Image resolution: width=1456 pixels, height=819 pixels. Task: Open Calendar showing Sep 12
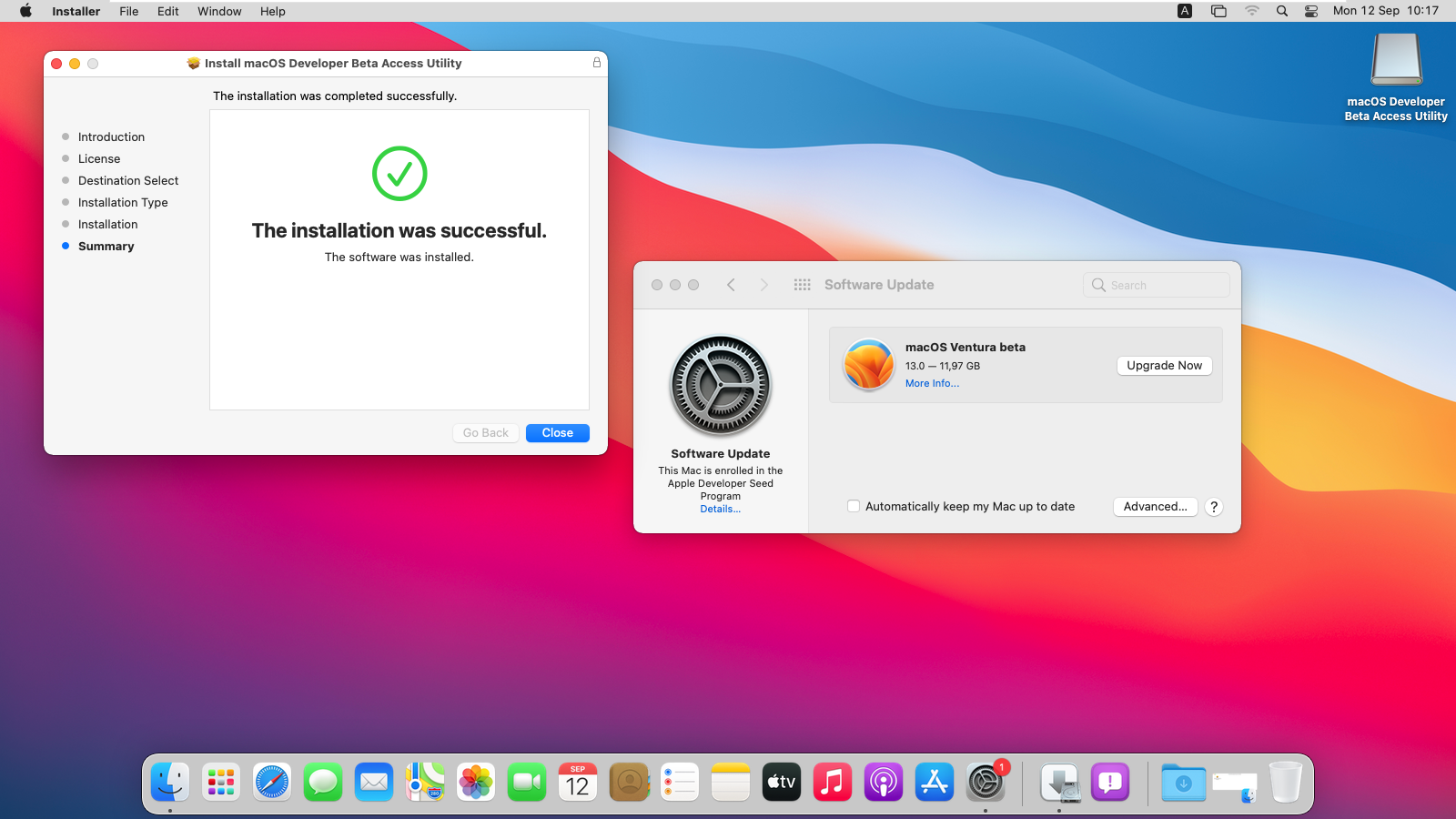(x=578, y=782)
